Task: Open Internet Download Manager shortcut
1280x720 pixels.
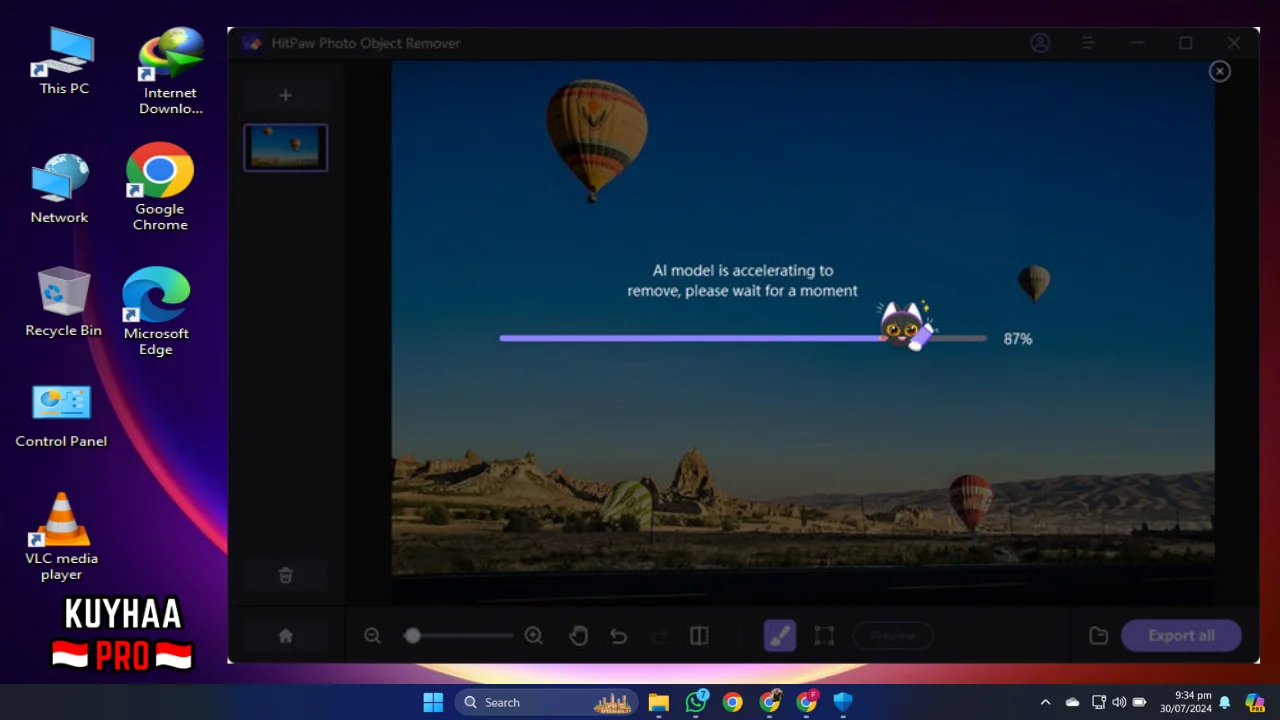Action: click(171, 71)
